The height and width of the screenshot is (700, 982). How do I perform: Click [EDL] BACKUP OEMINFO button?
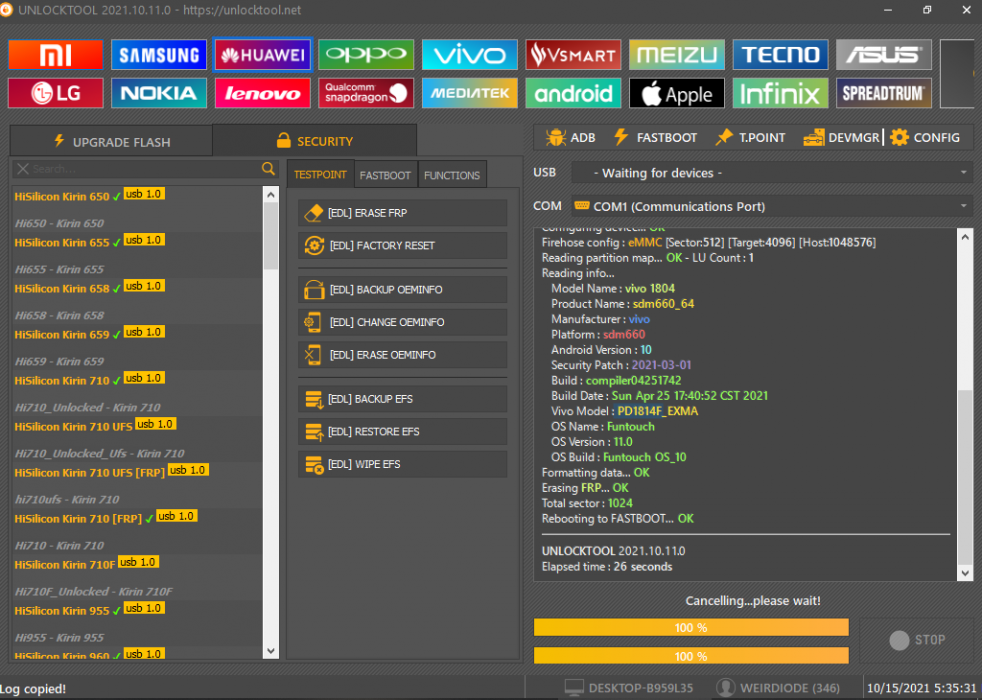(403, 290)
